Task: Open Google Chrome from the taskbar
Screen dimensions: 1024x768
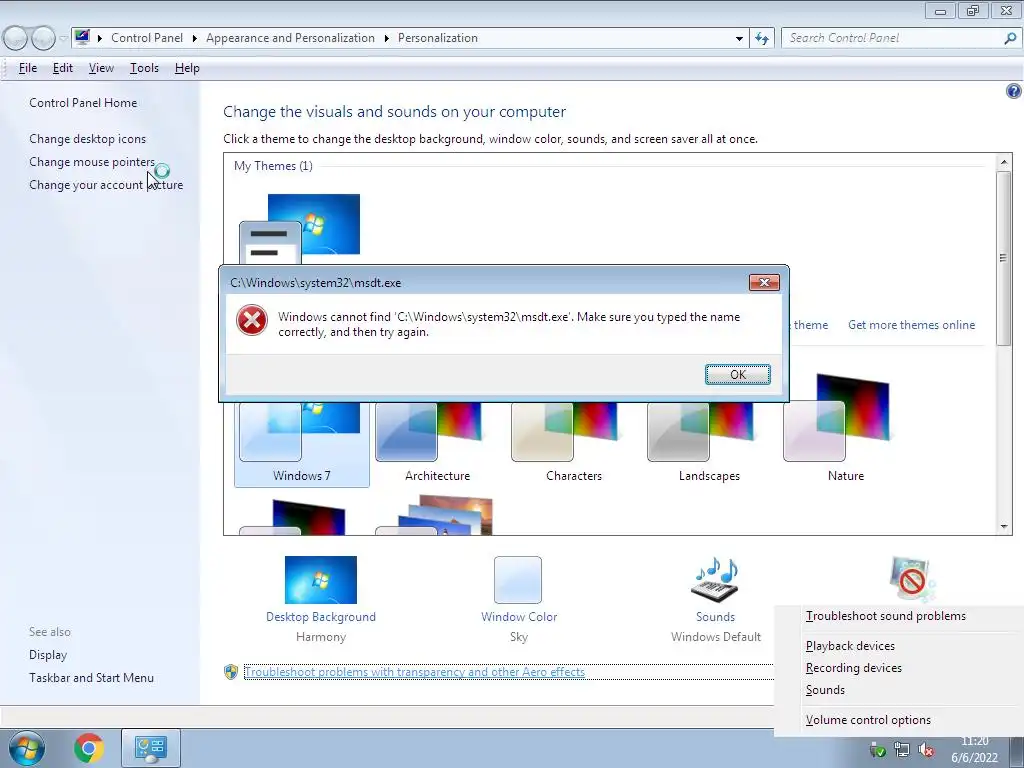Action: pos(88,748)
